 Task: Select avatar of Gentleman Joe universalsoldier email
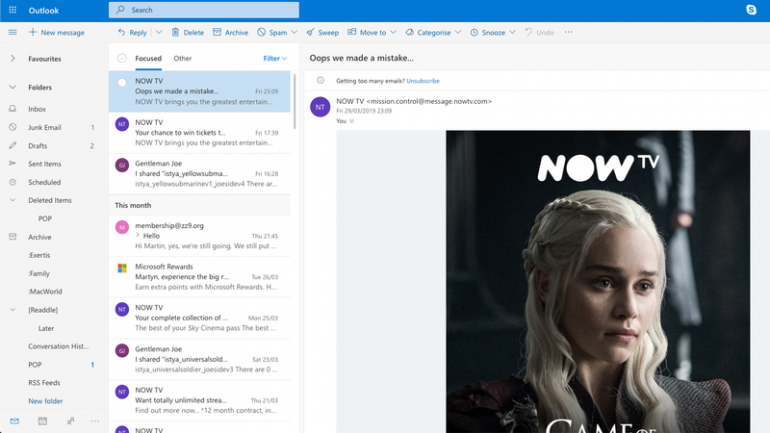(x=122, y=351)
